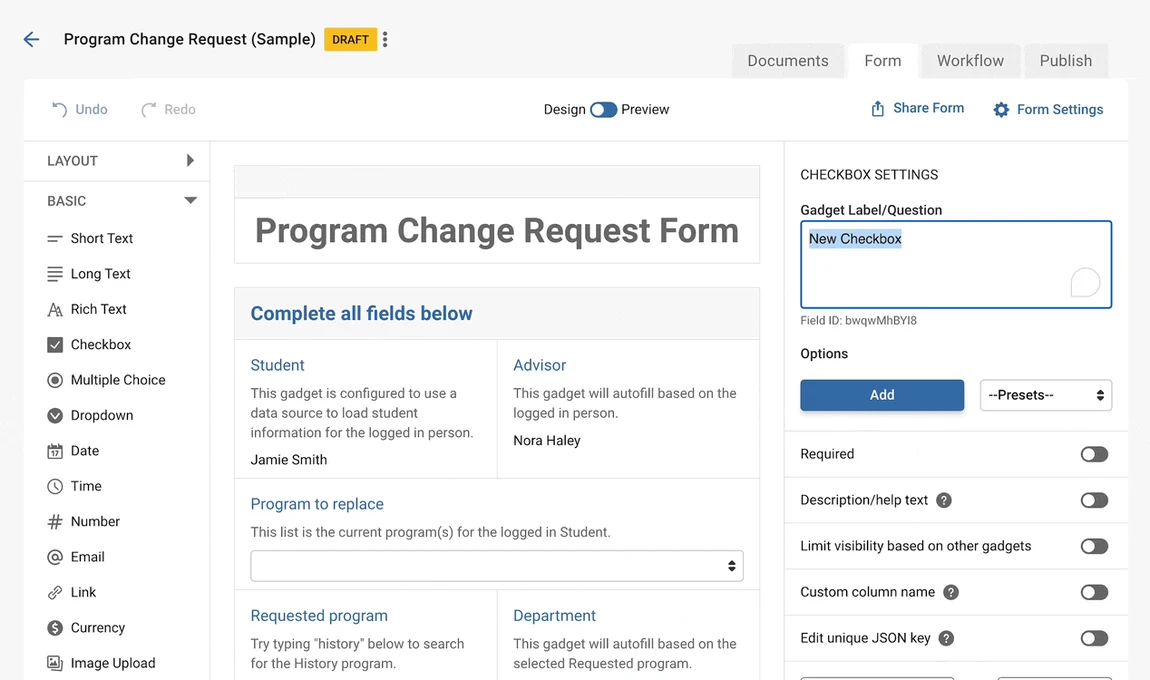Switch to the Publish tab
1150x680 pixels.
1066,61
